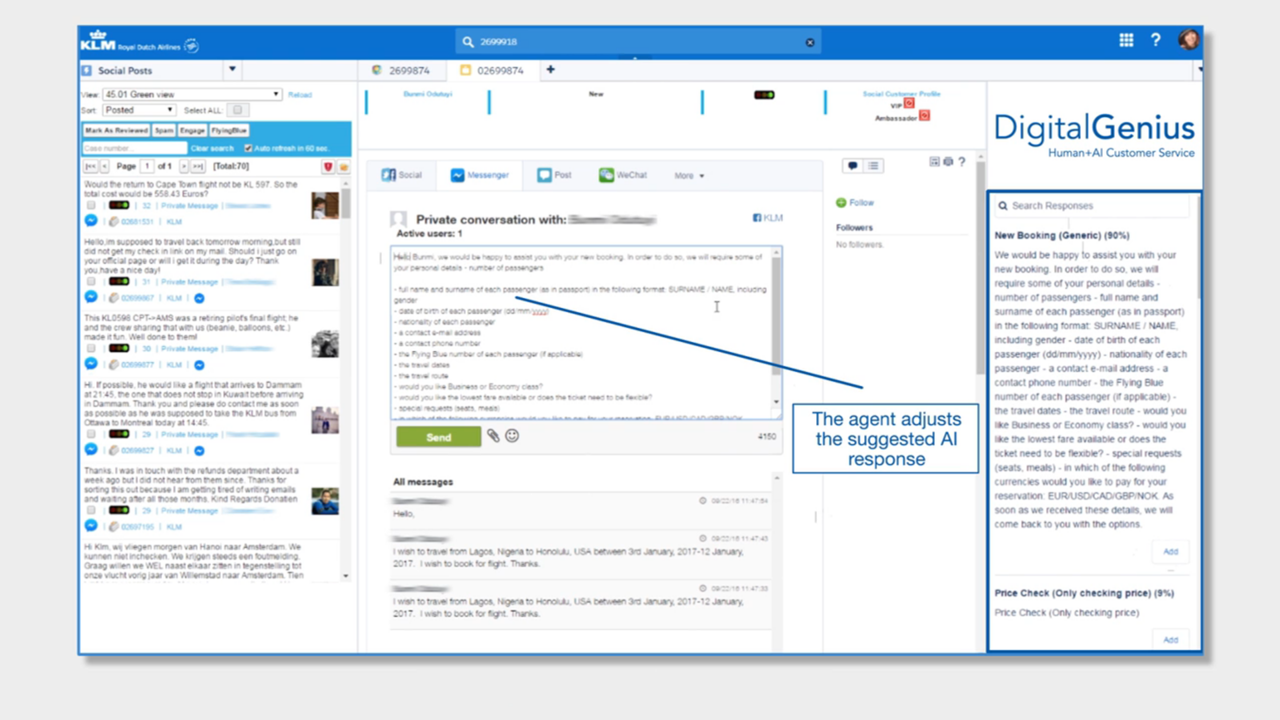Click the help icon beside the print icon
The width and height of the screenshot is (1280, 720).
tap(961, 161)
